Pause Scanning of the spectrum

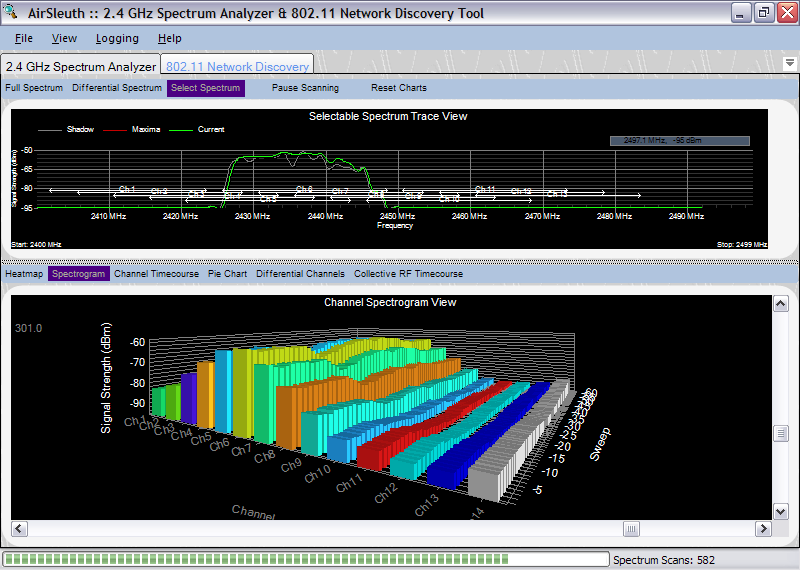click(x=305, y=88)
